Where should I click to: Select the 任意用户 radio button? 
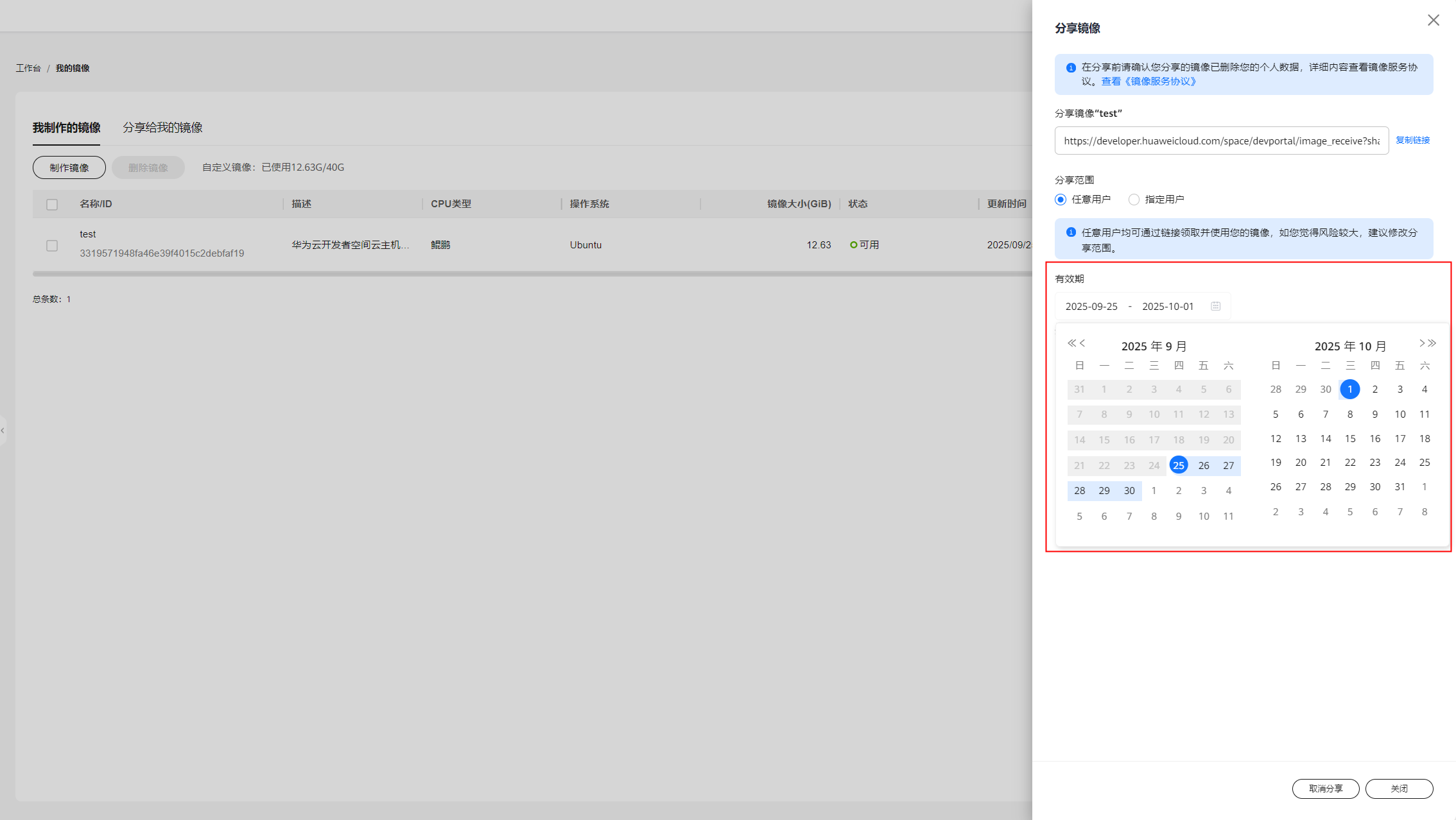click(1061, 200)
